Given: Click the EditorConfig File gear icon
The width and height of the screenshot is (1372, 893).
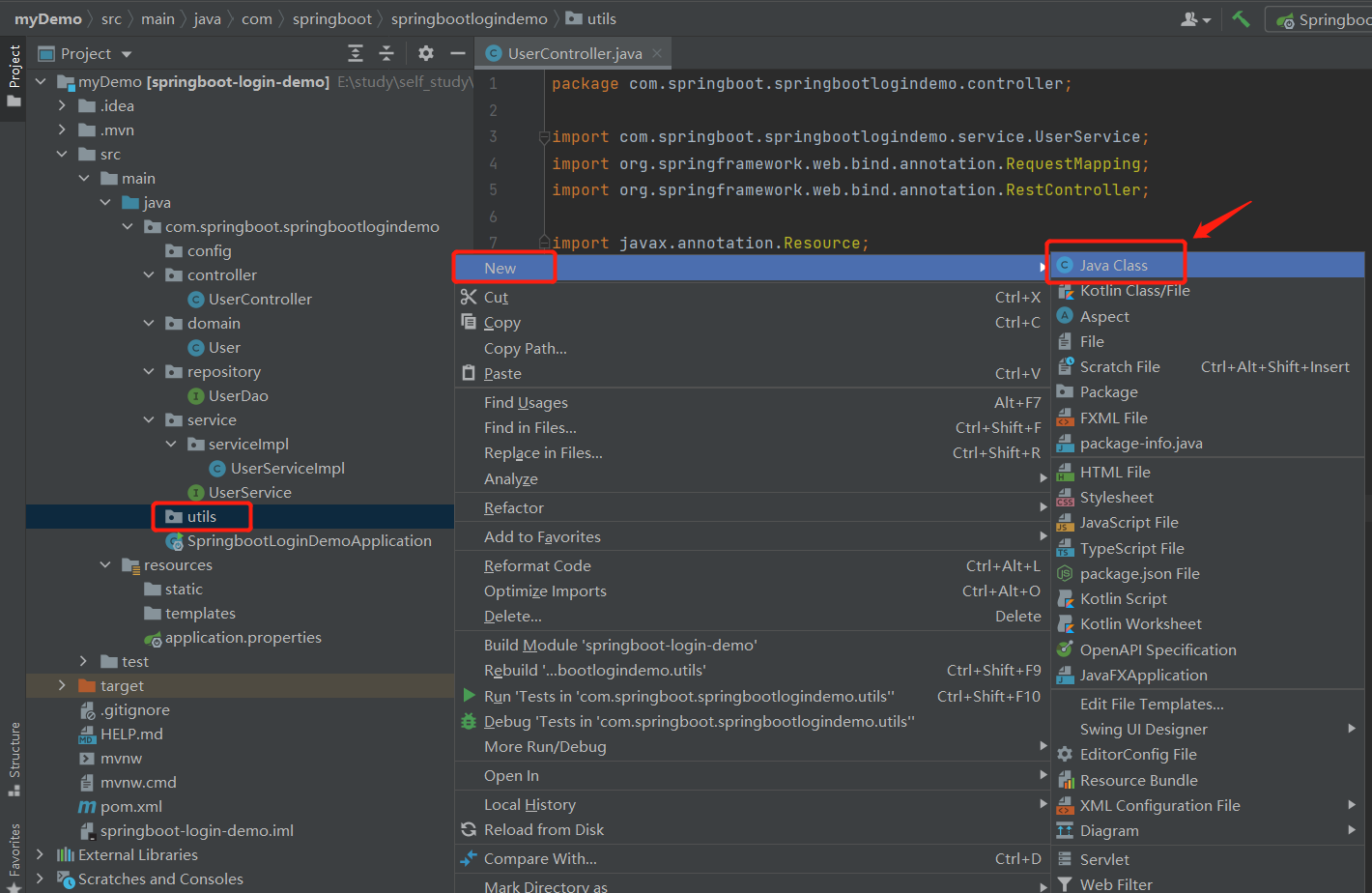Looking at the screenshot, I should [1065, 754].
